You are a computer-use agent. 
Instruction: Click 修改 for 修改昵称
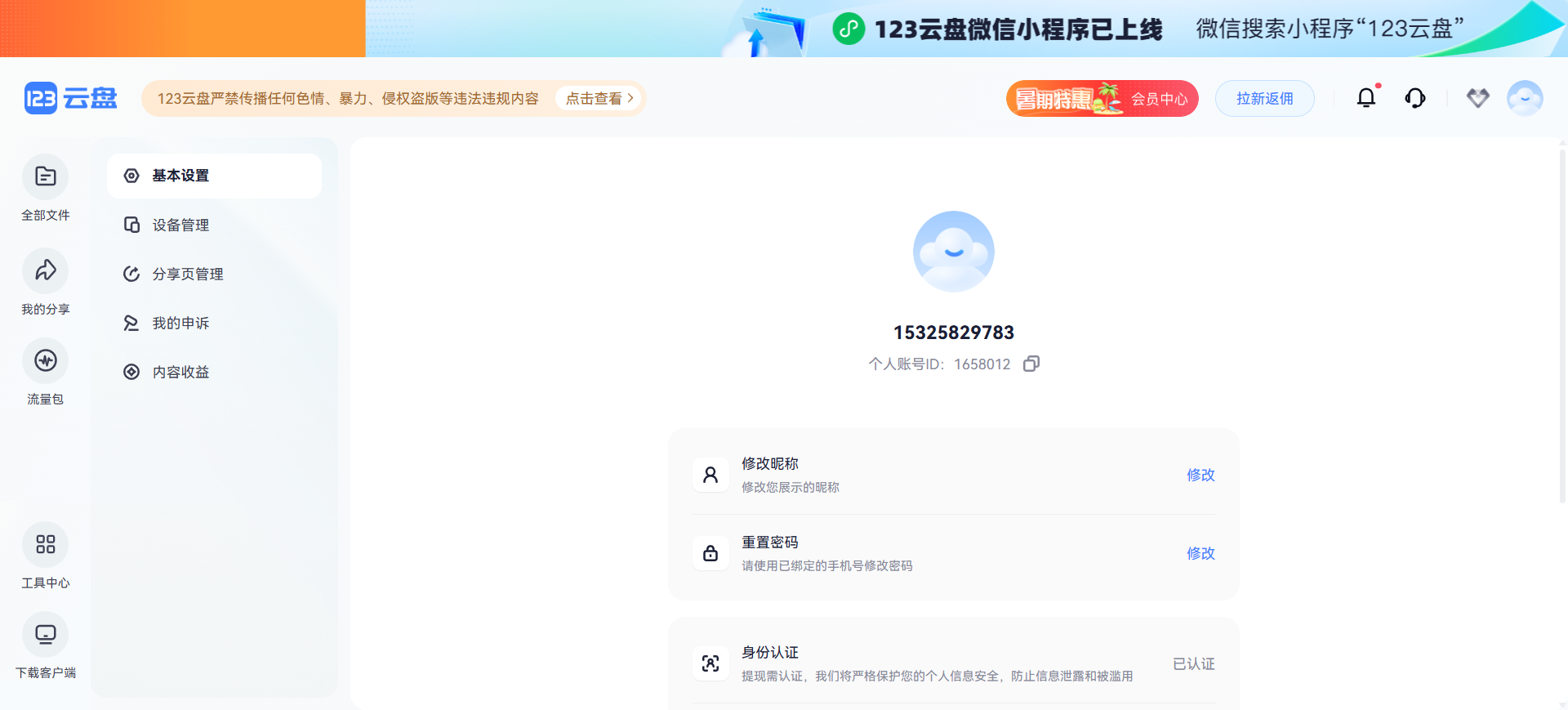pos(1200,475)
